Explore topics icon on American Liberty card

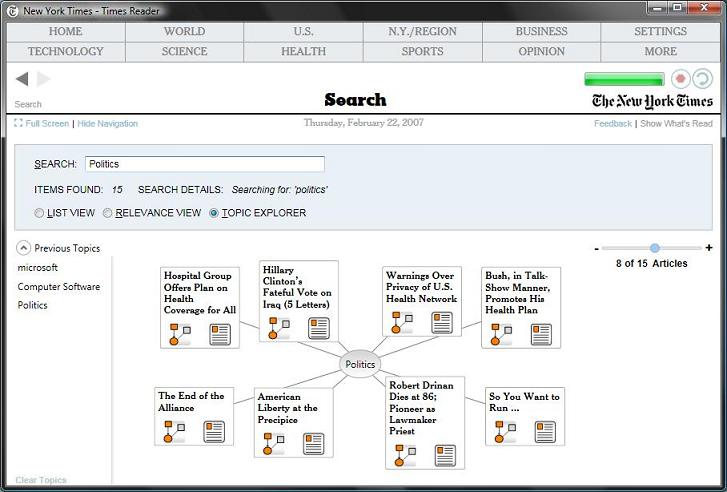point(274,444)
